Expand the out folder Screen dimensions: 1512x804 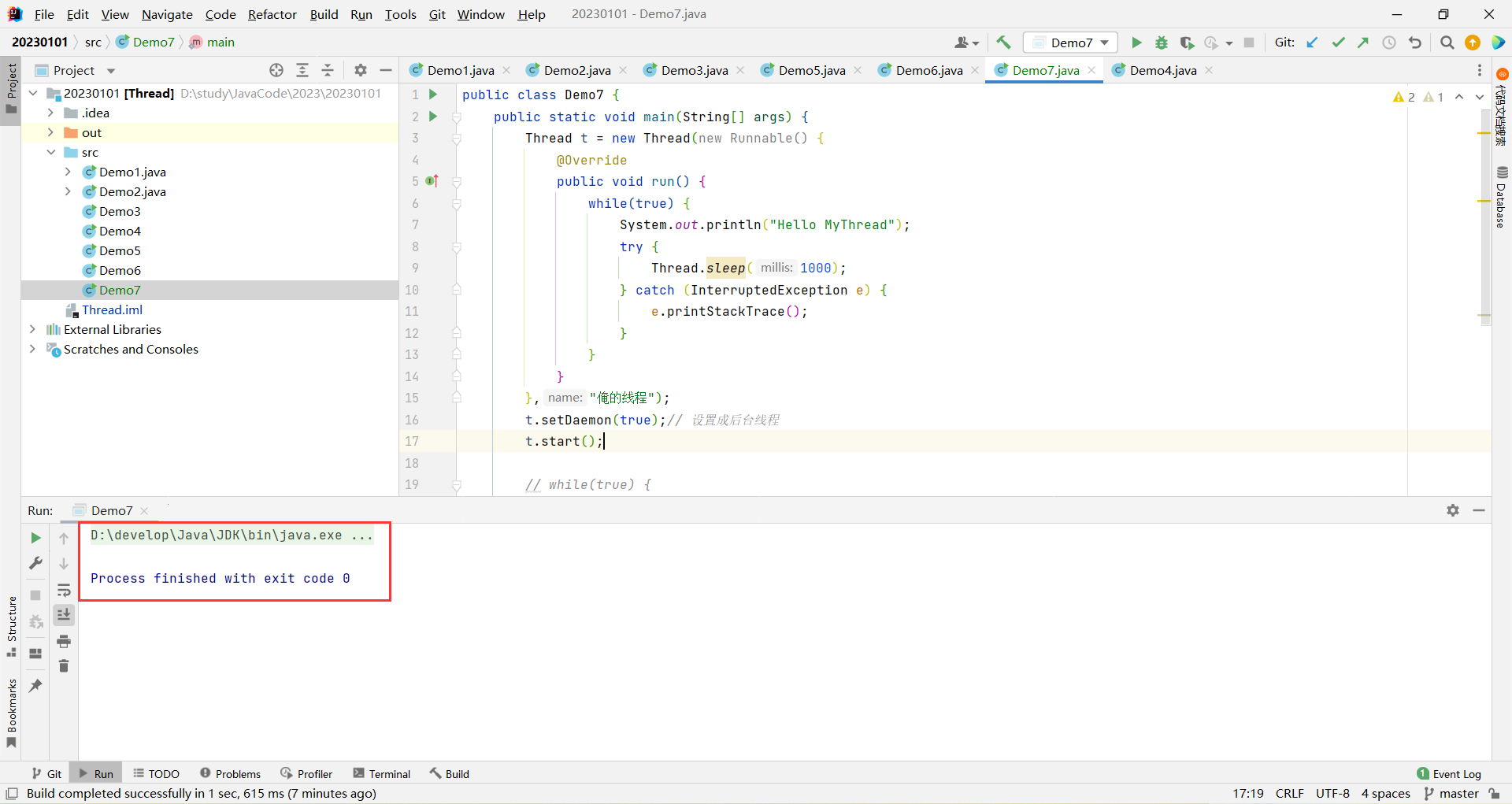[x=50, y=132]
